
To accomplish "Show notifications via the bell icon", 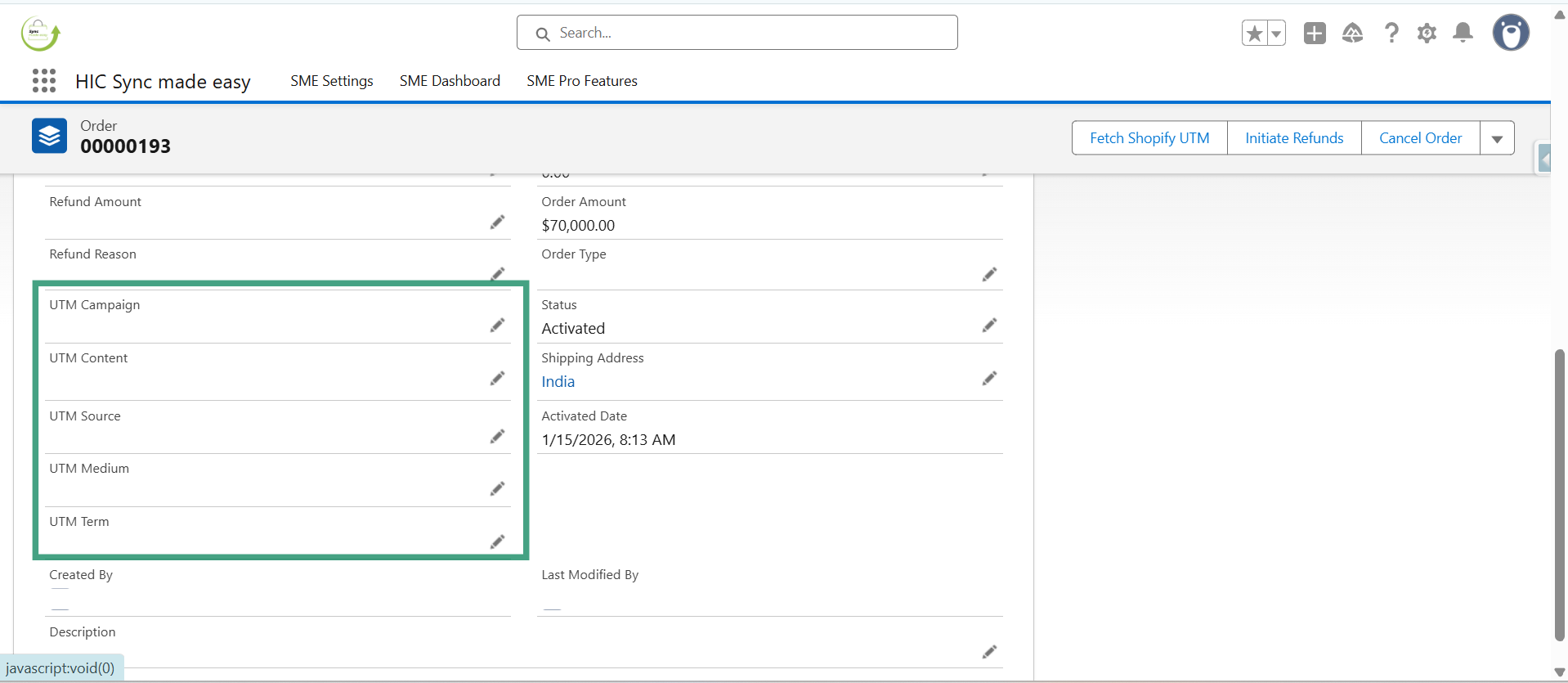I will [1463, 34].
